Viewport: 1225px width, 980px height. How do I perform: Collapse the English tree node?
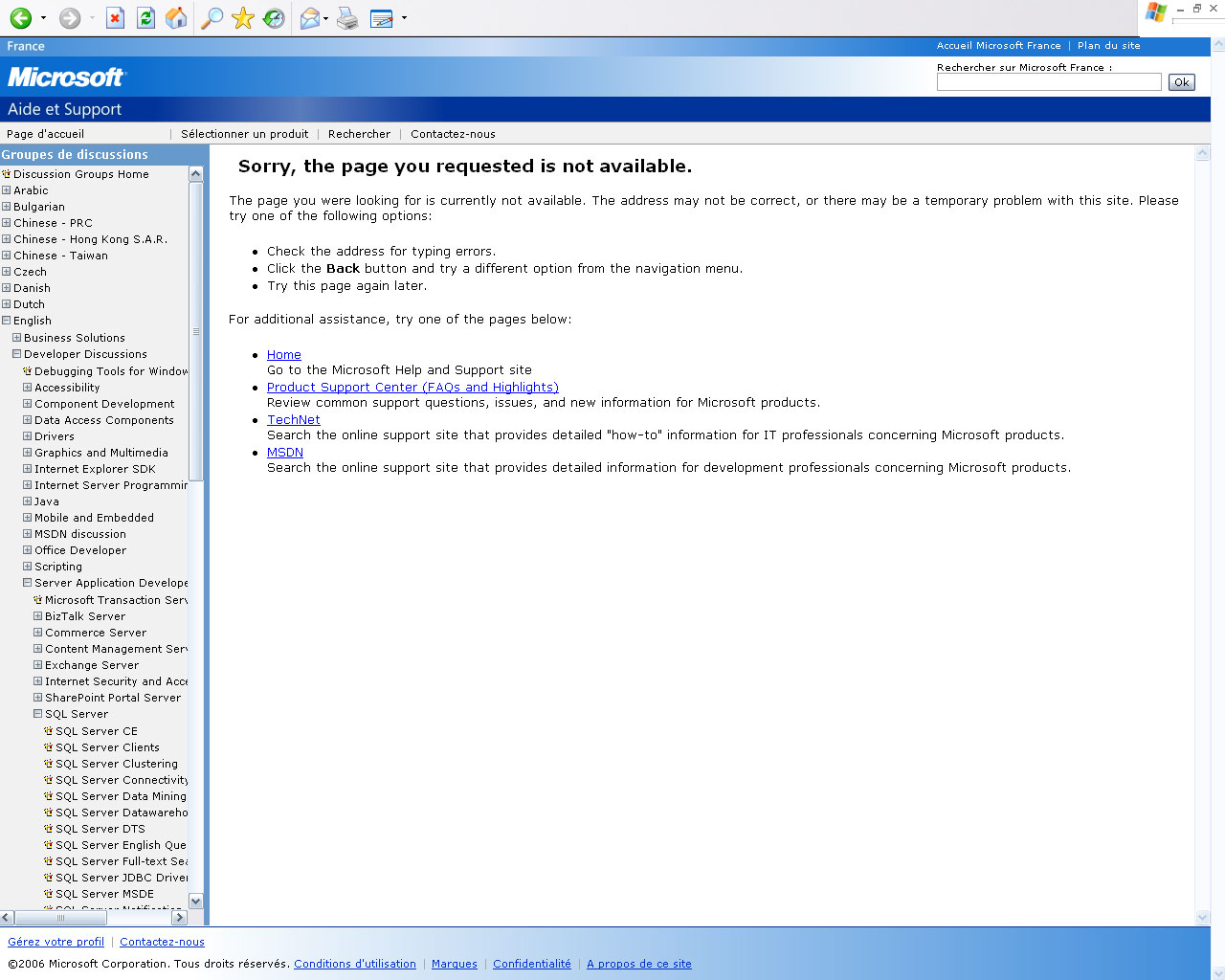click(x=6, y=321)
